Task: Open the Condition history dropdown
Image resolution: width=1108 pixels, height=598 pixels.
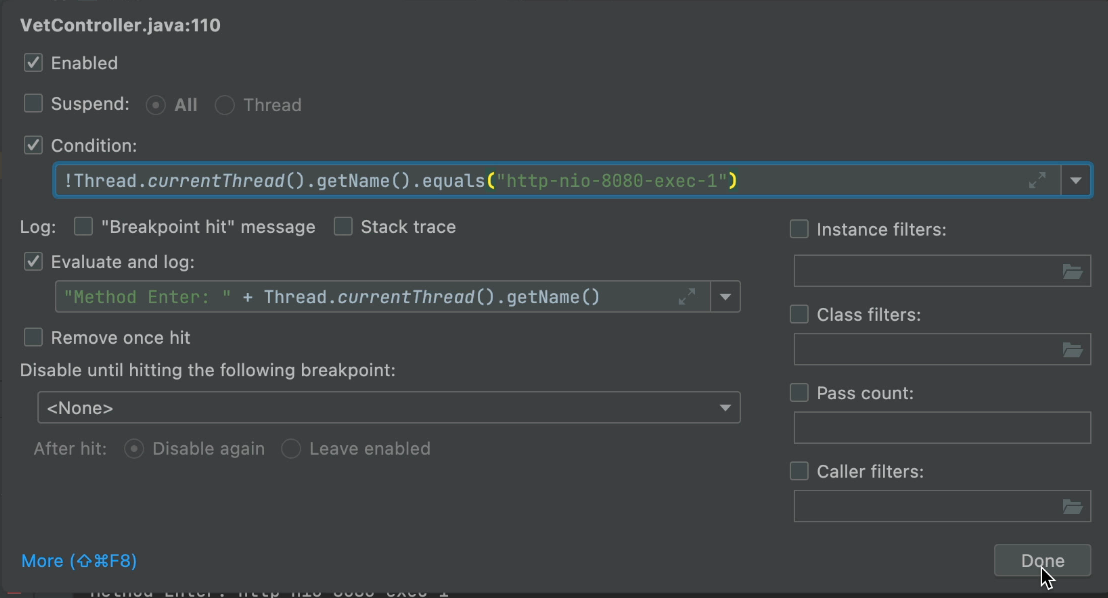Action: pos(1076,181)
